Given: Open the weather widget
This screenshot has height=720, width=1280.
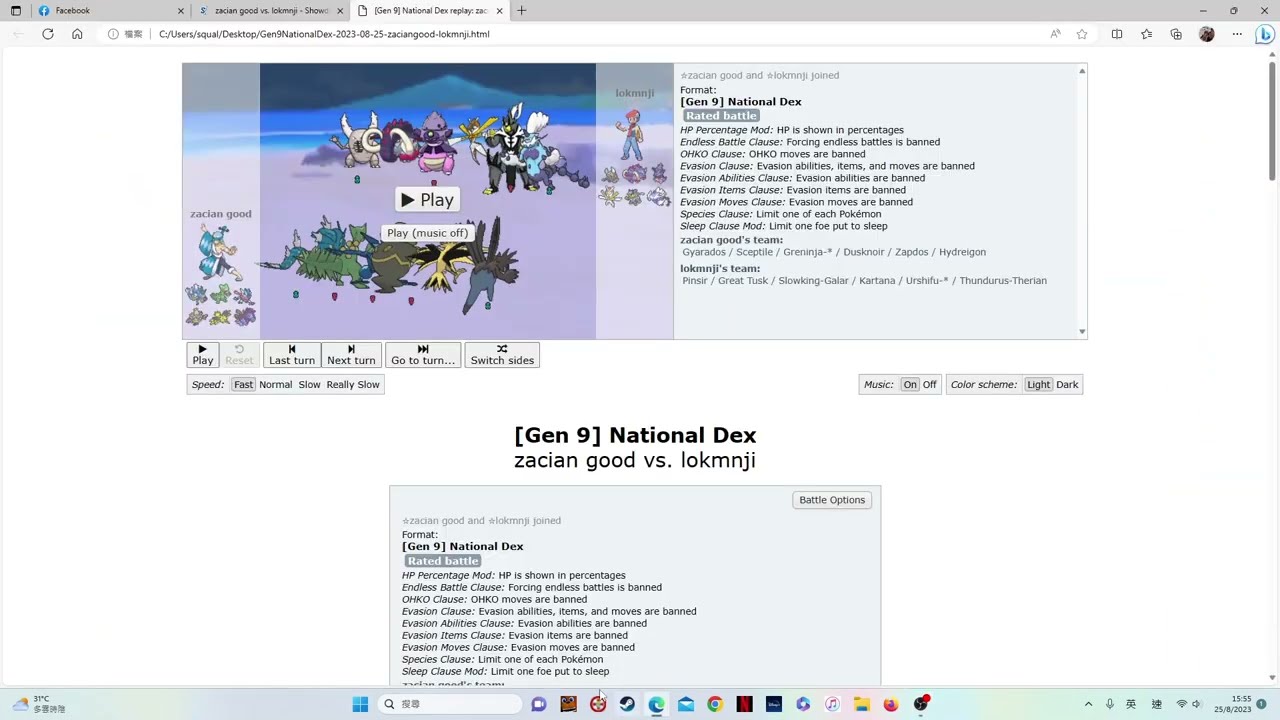Looking at the screenshot, I should point(38,704).
